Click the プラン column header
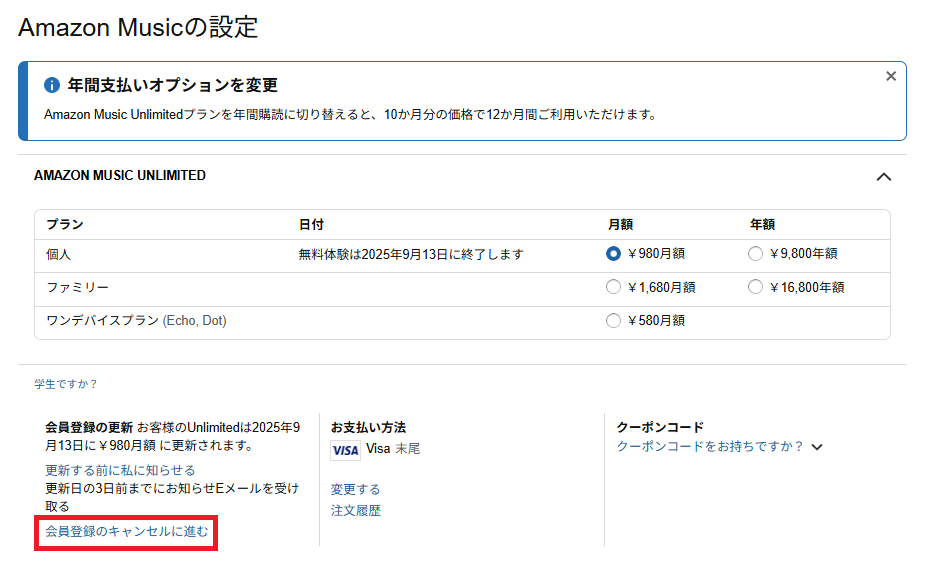The height and width of the screenshot is (571, 934). coord(65,224)
